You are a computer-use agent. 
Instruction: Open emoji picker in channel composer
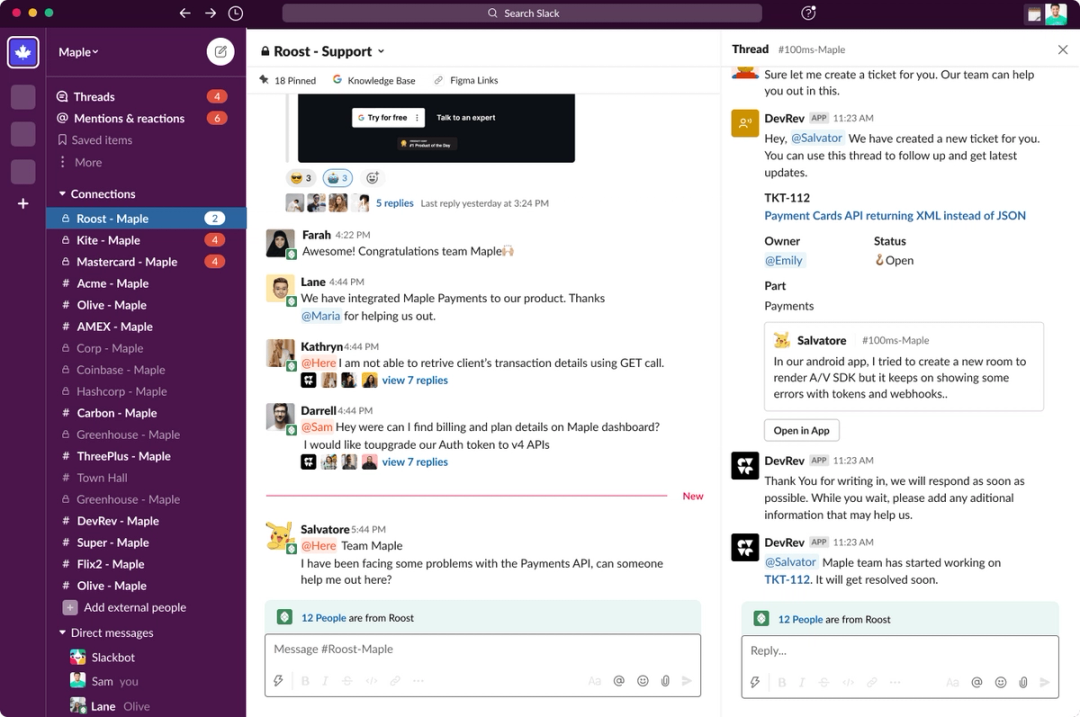point(643,680)
